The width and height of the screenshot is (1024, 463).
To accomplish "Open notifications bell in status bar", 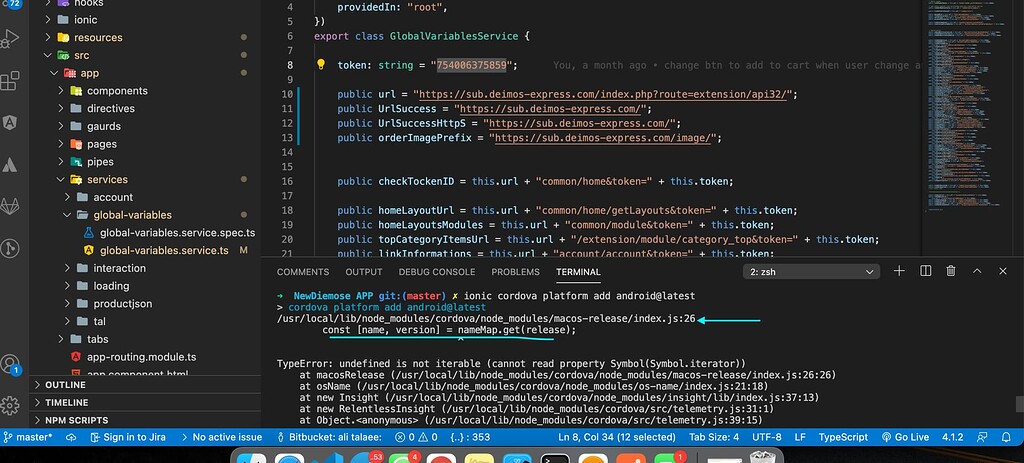I will [x=1006, y=437].
